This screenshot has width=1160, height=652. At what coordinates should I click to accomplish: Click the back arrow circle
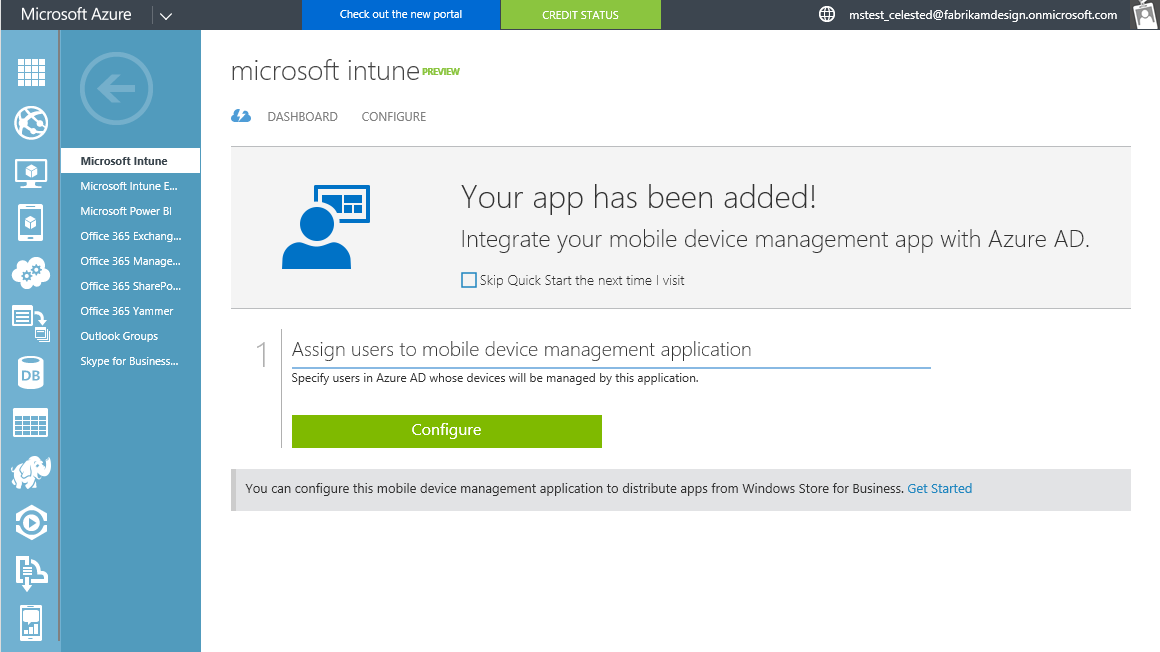pos(116,89)
